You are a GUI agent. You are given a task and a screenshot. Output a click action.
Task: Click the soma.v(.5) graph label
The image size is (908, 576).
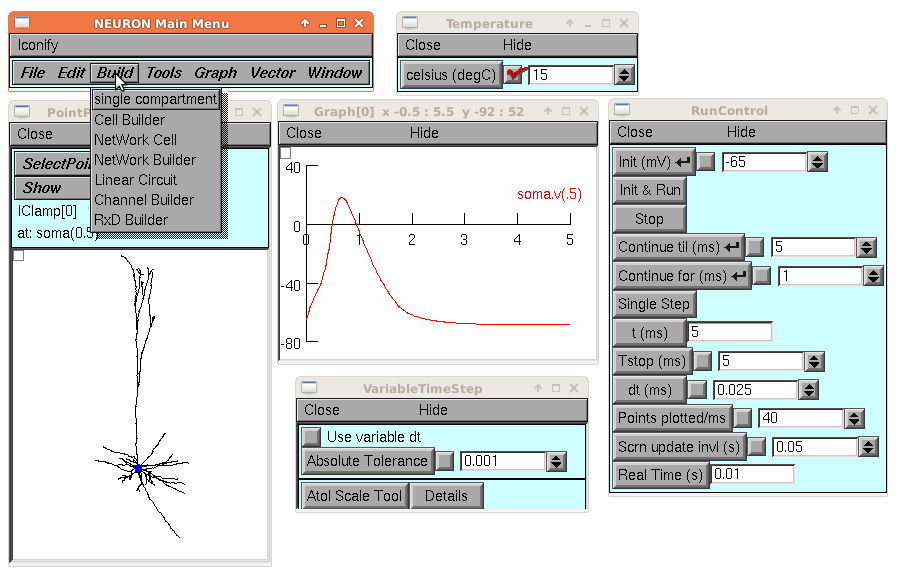tap(549, 194)
